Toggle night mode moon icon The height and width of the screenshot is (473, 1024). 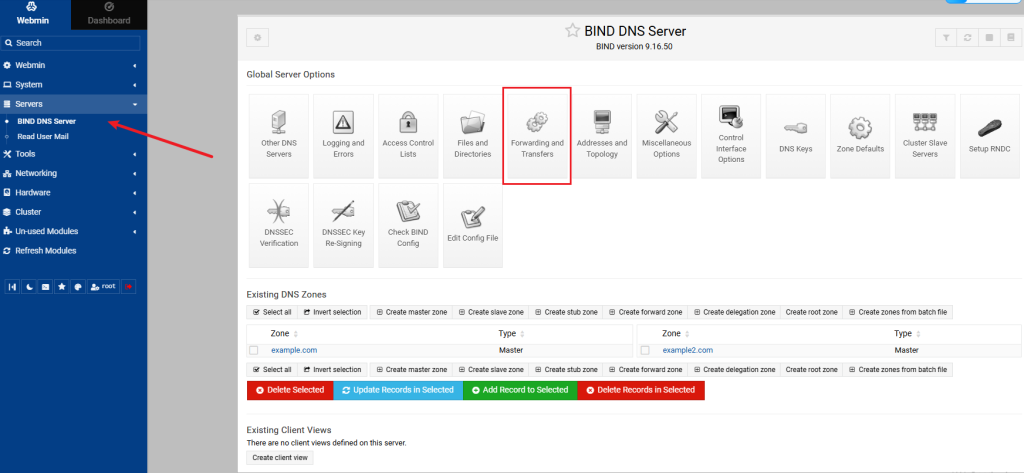[x=29, y=287]
